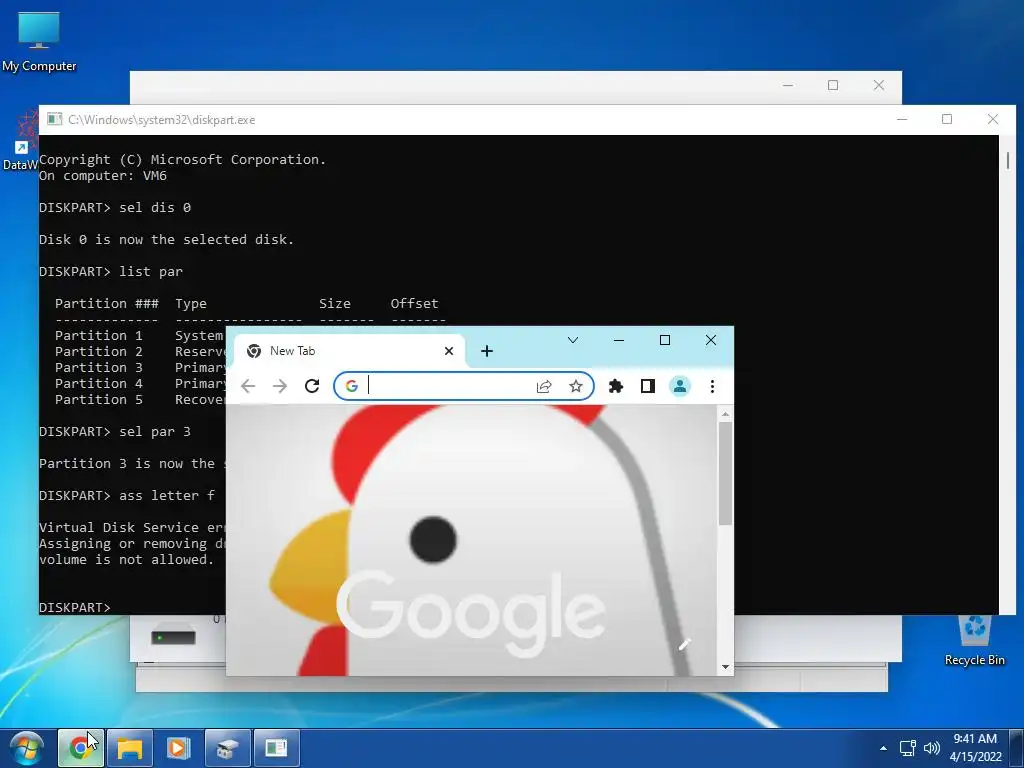Image resolution: width=1024 pixels, height=768 pixels.
Task: Click the 'On computer: VM6' line
Action: [103, 176]
